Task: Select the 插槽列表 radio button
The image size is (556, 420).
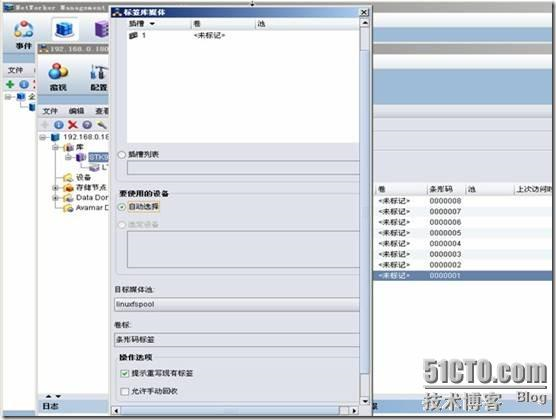Action: tap(122, 155)
